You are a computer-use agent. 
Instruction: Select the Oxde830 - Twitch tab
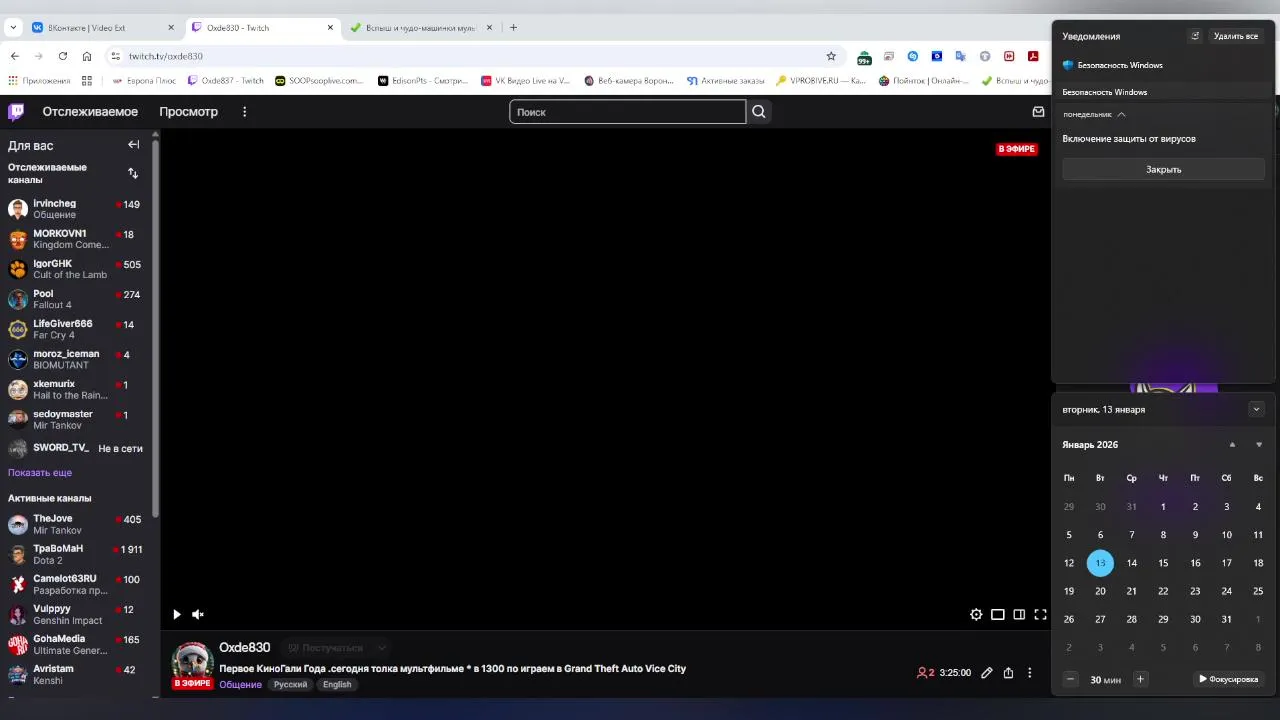tap(262, 27)
